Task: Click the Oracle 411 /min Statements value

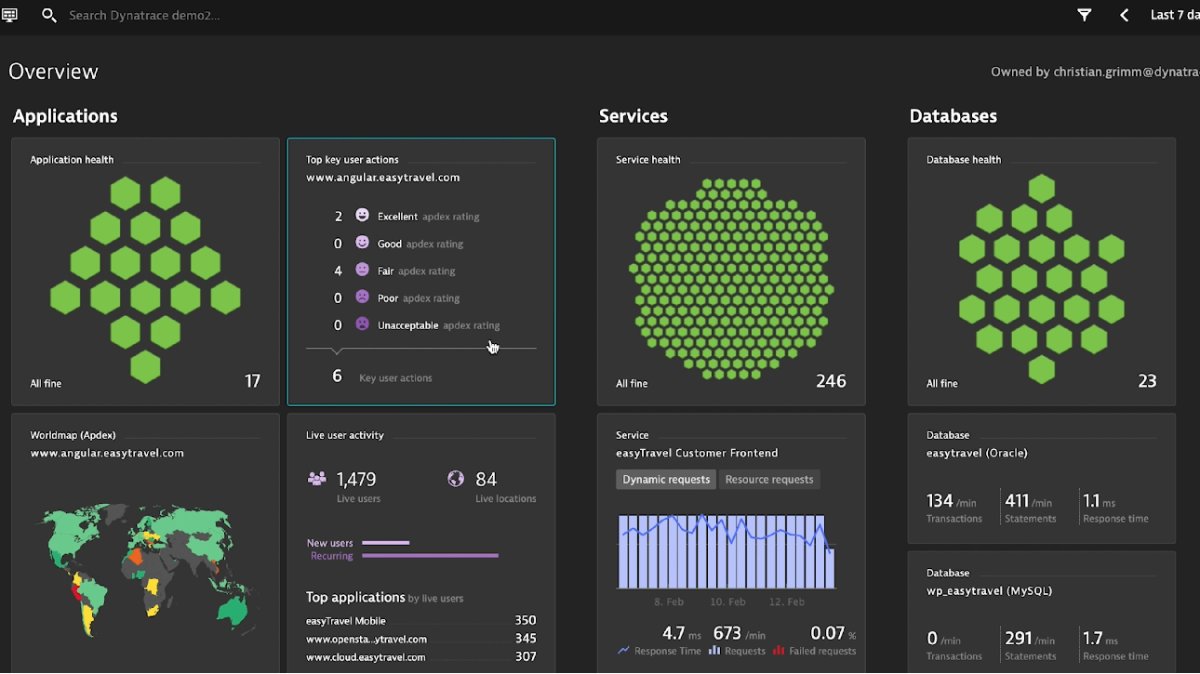Action: click(x=1029, y=501)
